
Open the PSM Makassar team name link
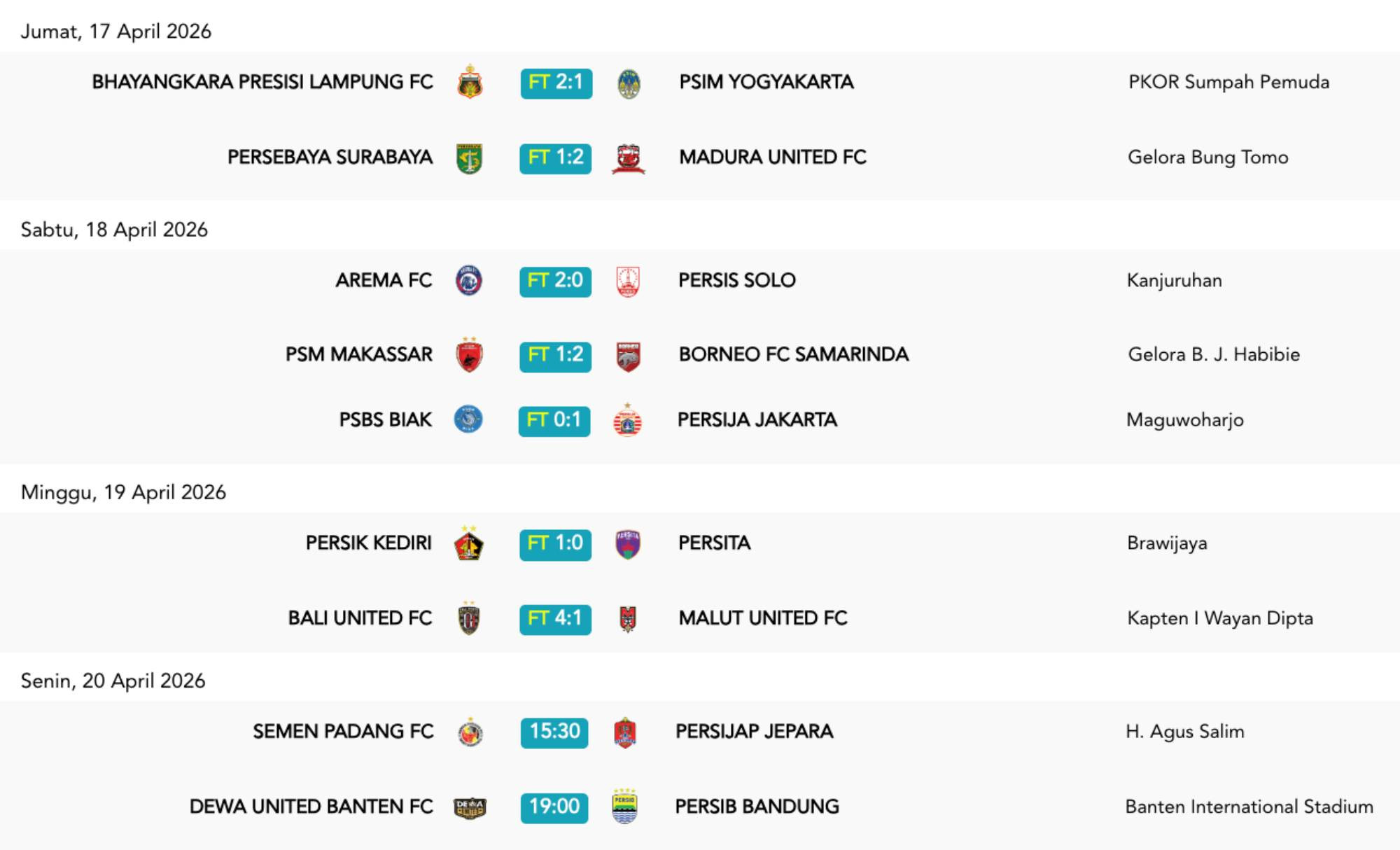[358, 355]
